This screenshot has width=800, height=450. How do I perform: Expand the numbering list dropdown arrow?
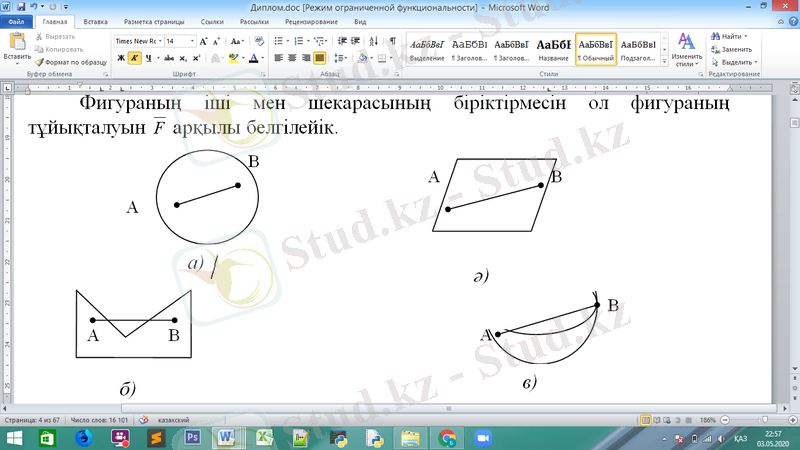(x=308, y=41)
